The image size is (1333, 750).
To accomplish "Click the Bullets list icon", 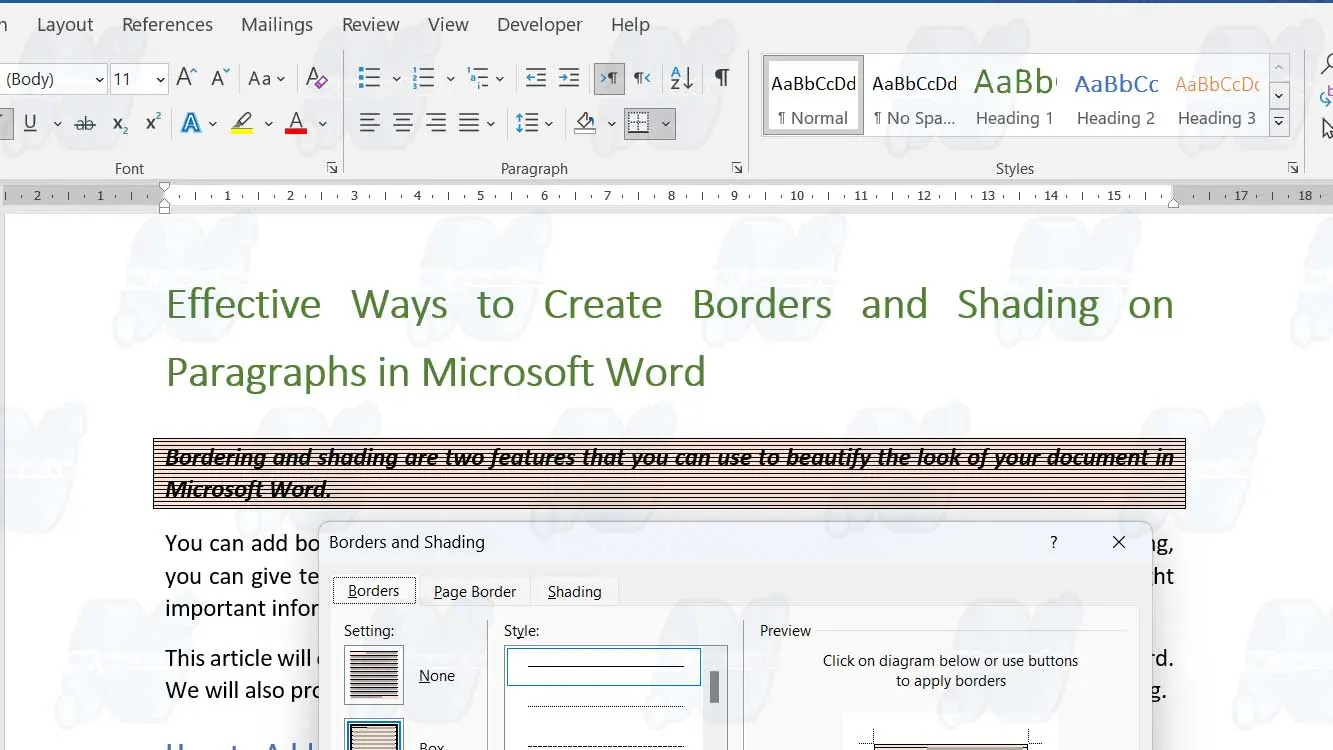I will tap(369, 78).
